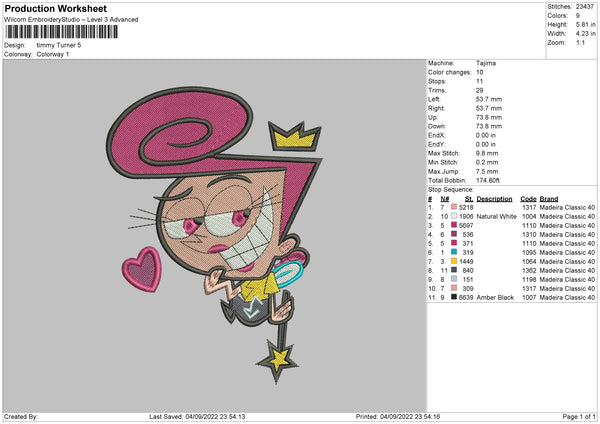Screen dimensions: 600x424
Task: Select thread code 1095 in stop 6
Action: tap(529, 252)
